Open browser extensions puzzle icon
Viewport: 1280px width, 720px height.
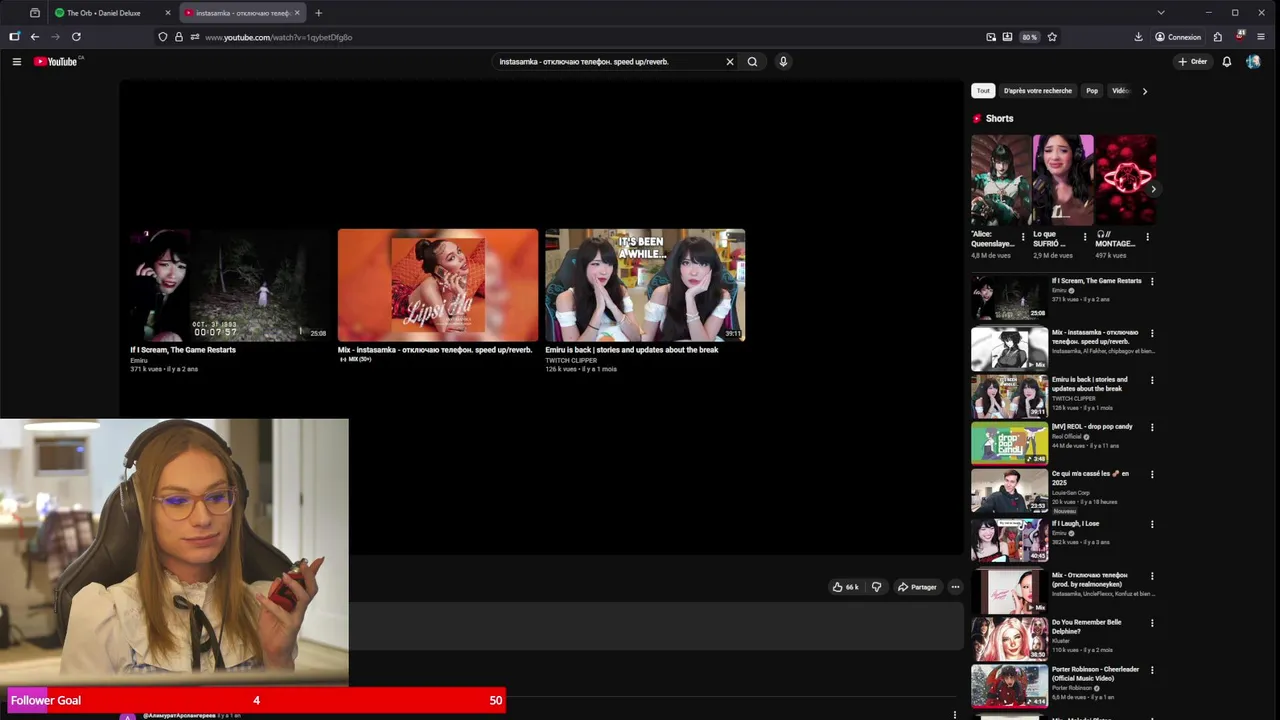1217,37
